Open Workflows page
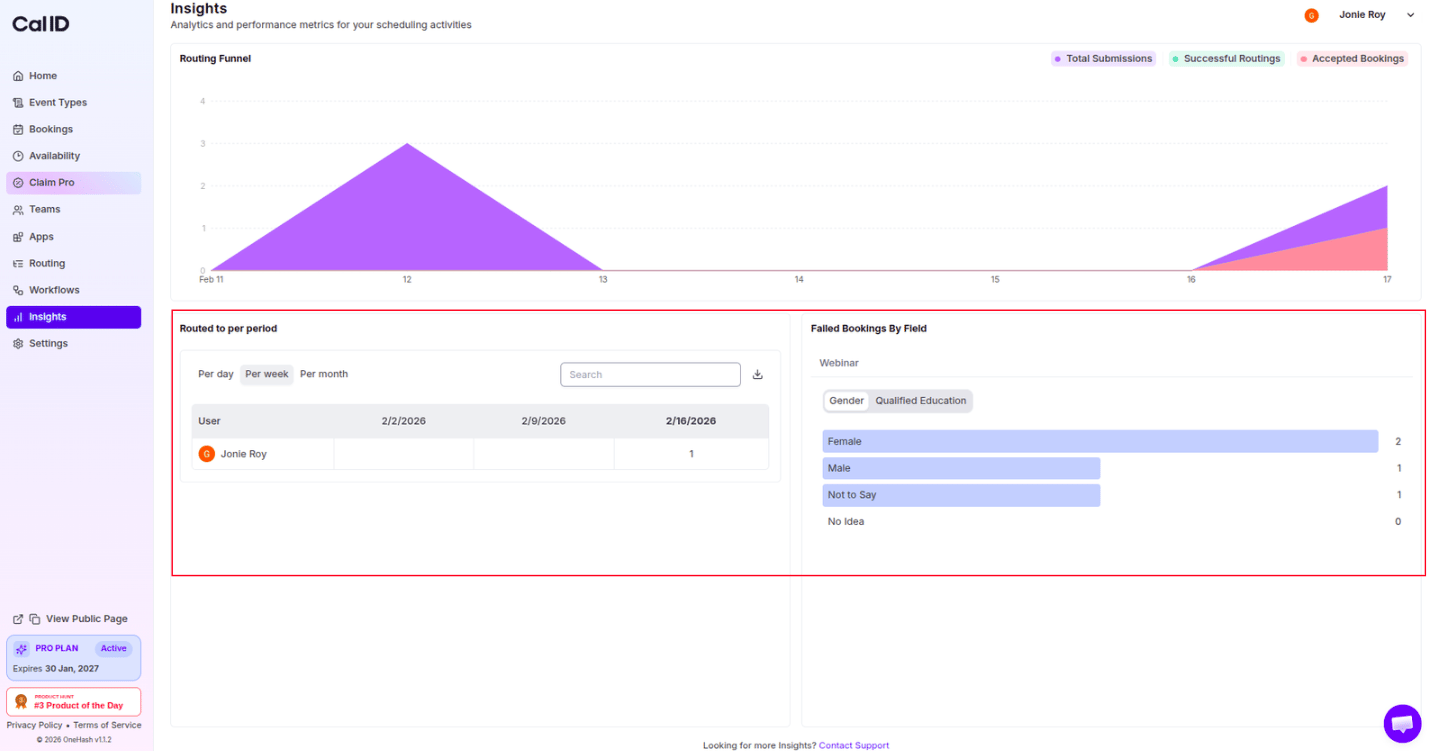This screenshot has width=1436, height=751. [73, 290]
